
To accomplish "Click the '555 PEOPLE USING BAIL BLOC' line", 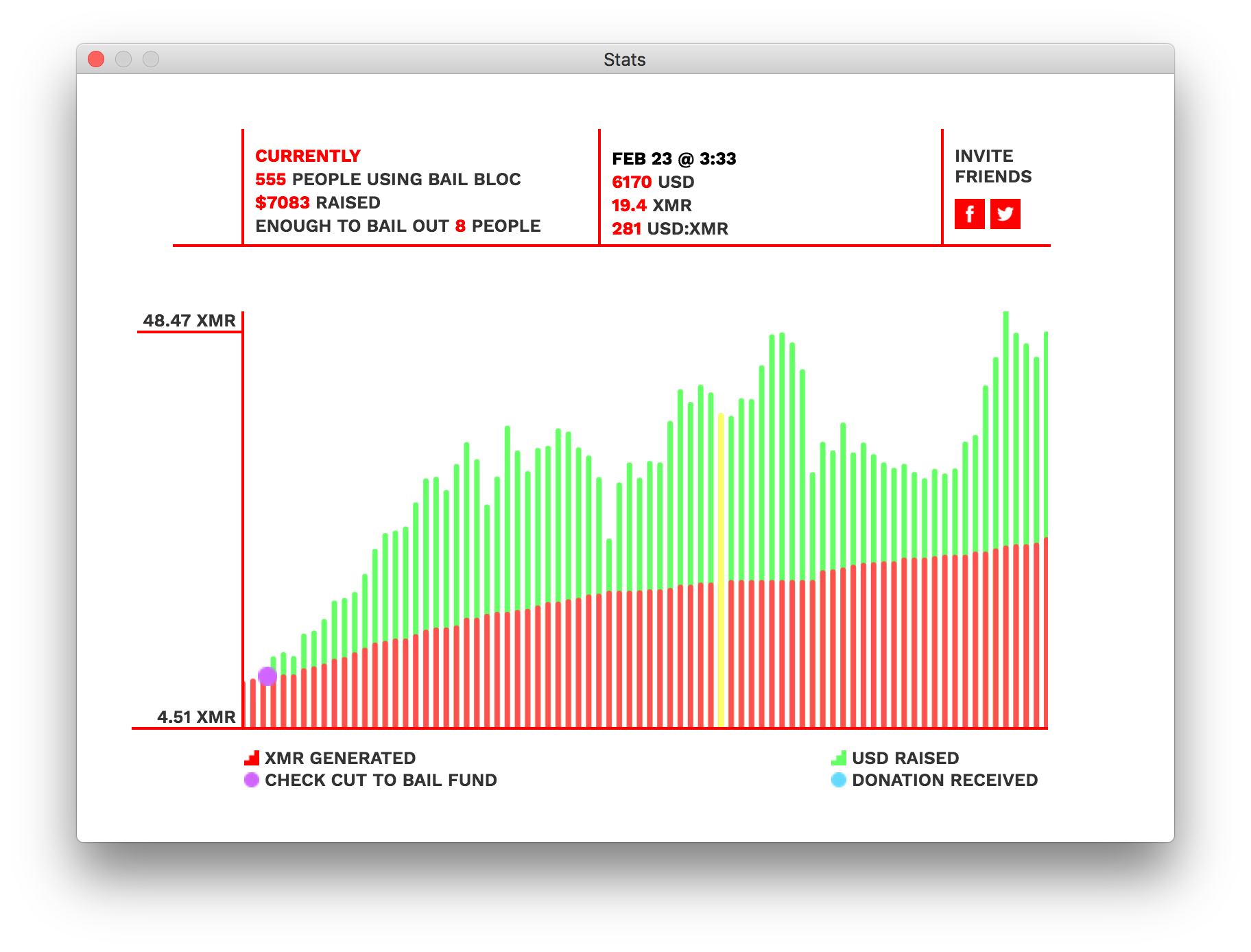I will (388, 180).
